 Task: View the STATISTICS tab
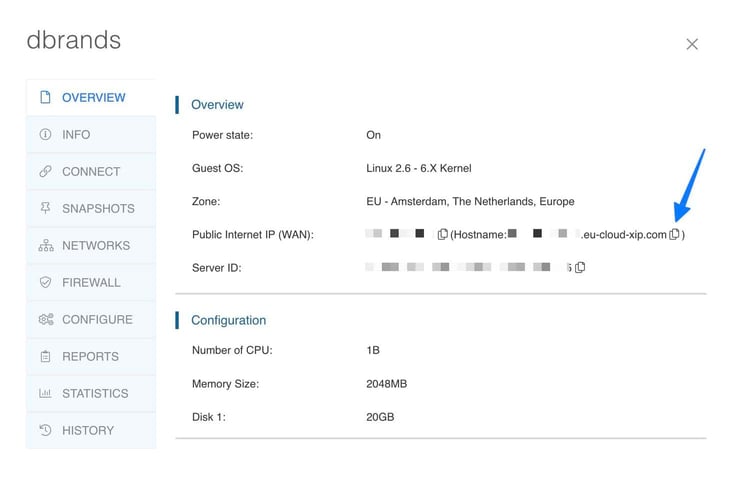pos(91,393)
